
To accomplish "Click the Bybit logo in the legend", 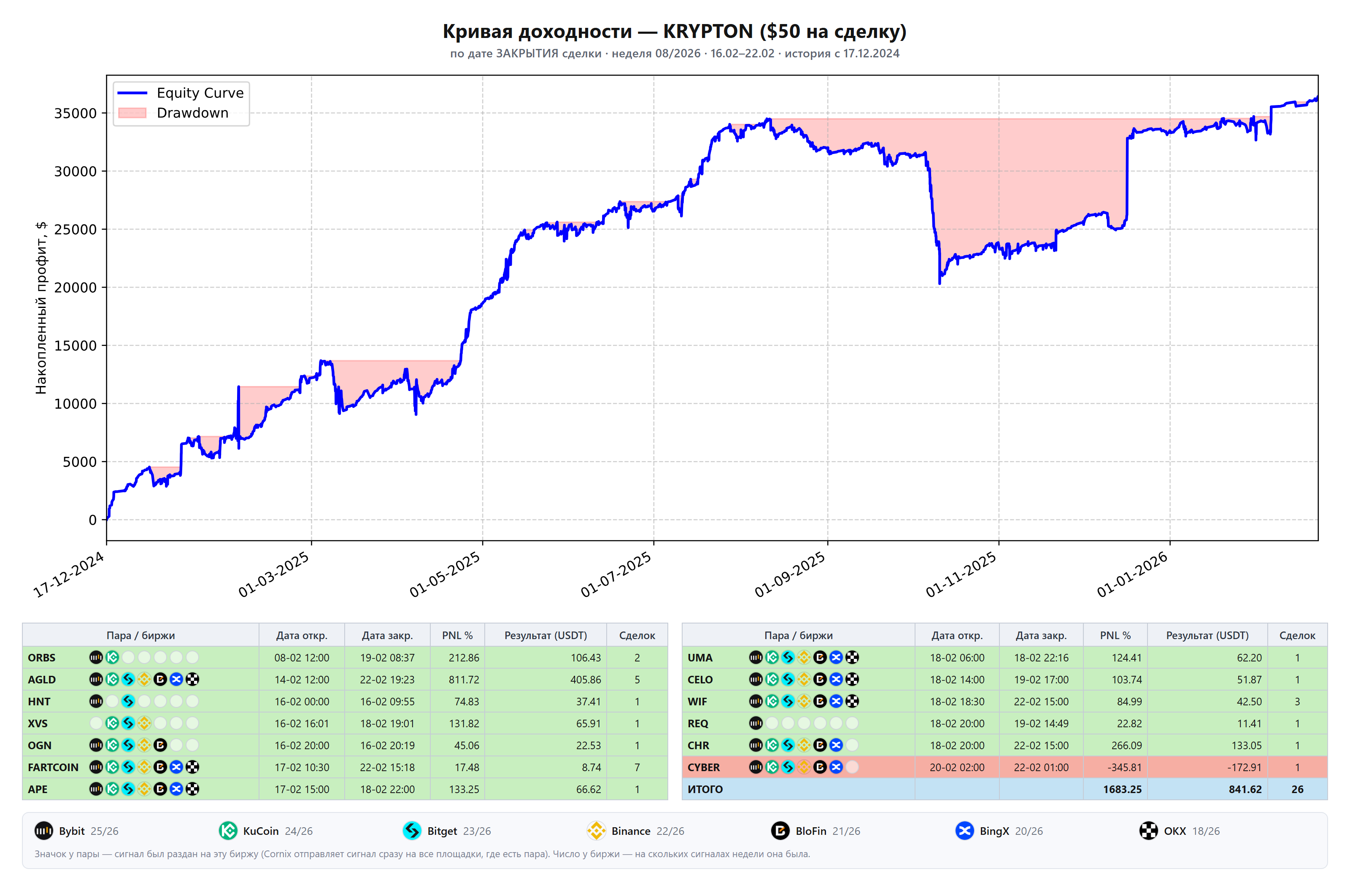I will 43,830.
